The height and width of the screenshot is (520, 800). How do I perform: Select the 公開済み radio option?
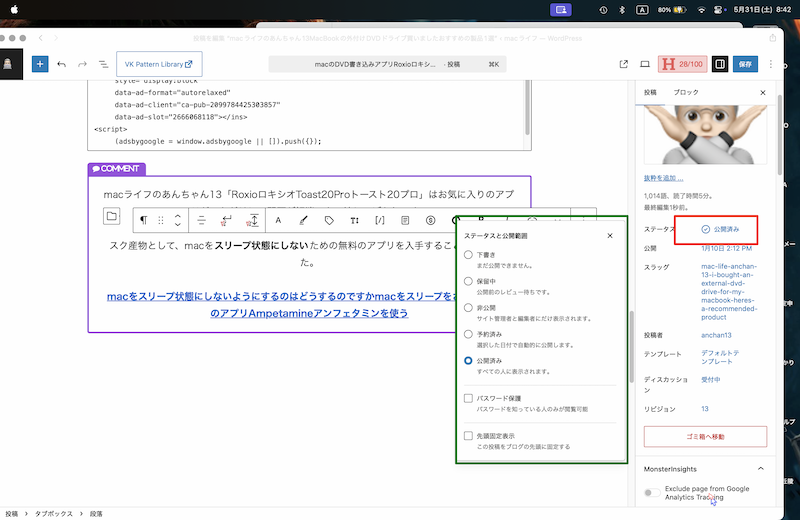468,360
